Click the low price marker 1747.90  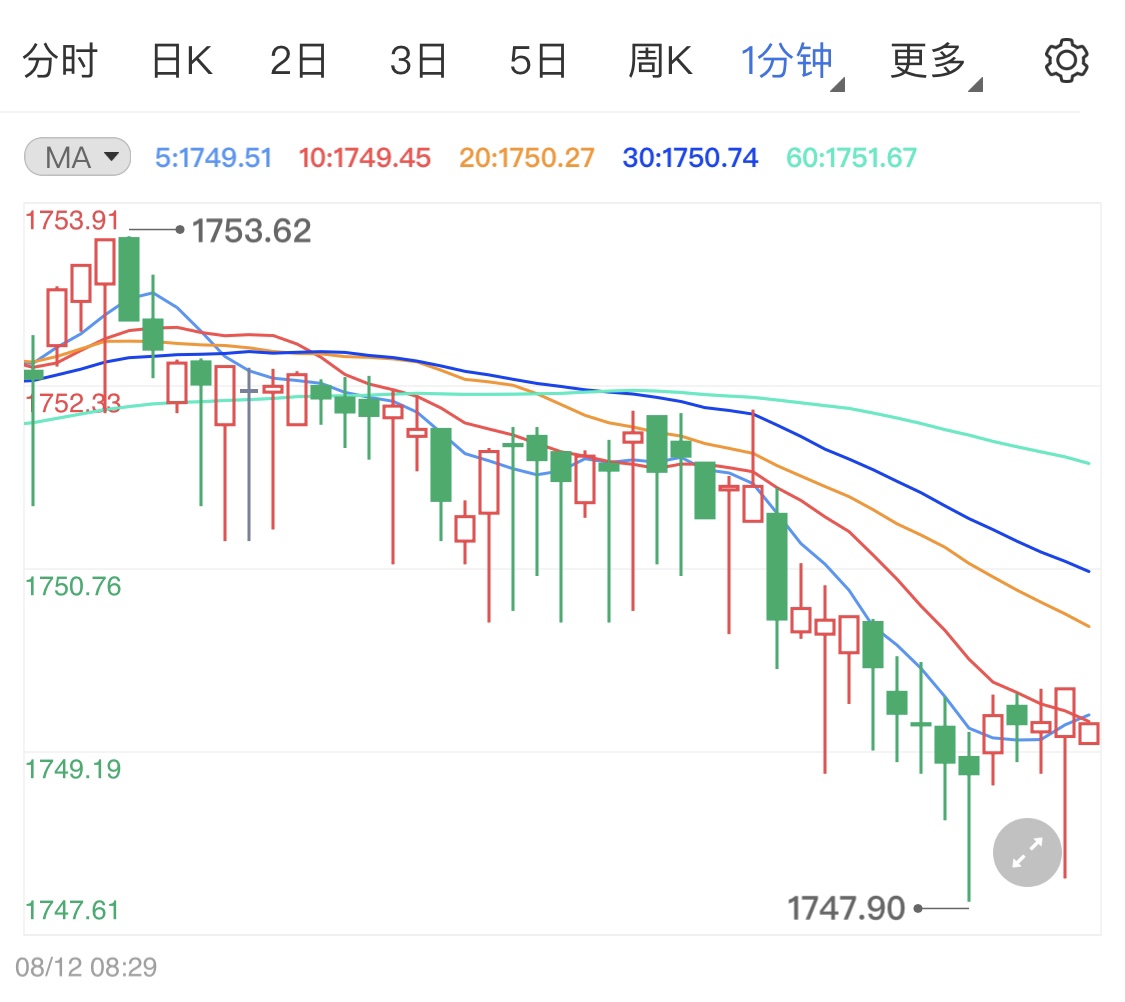coord(846,905)
